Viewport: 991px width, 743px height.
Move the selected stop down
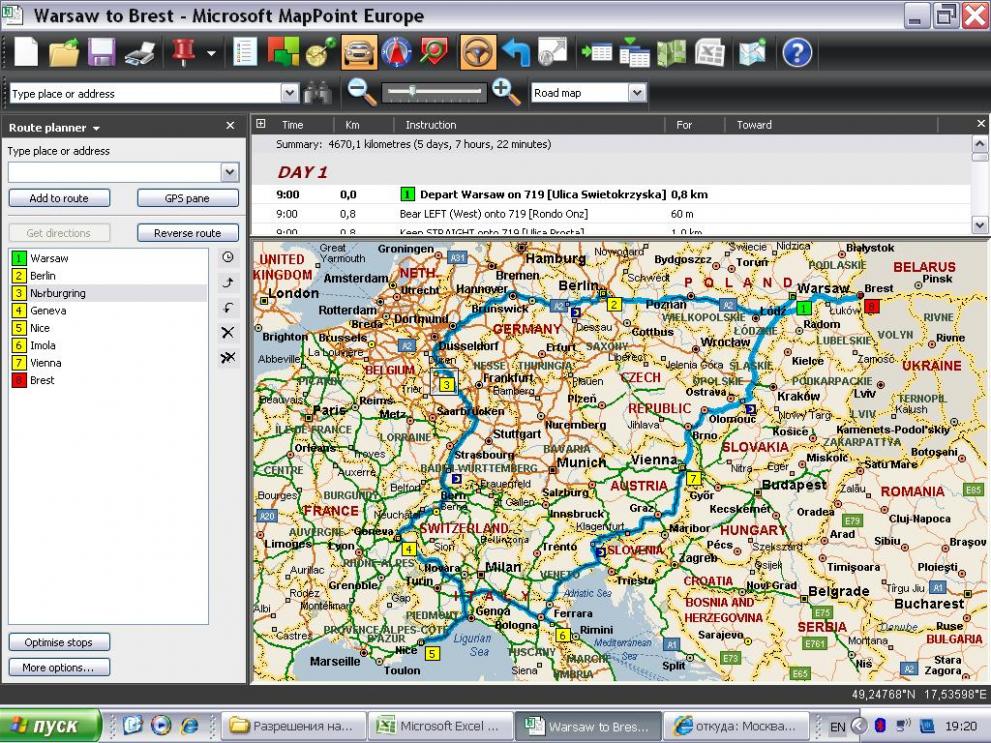228,308
